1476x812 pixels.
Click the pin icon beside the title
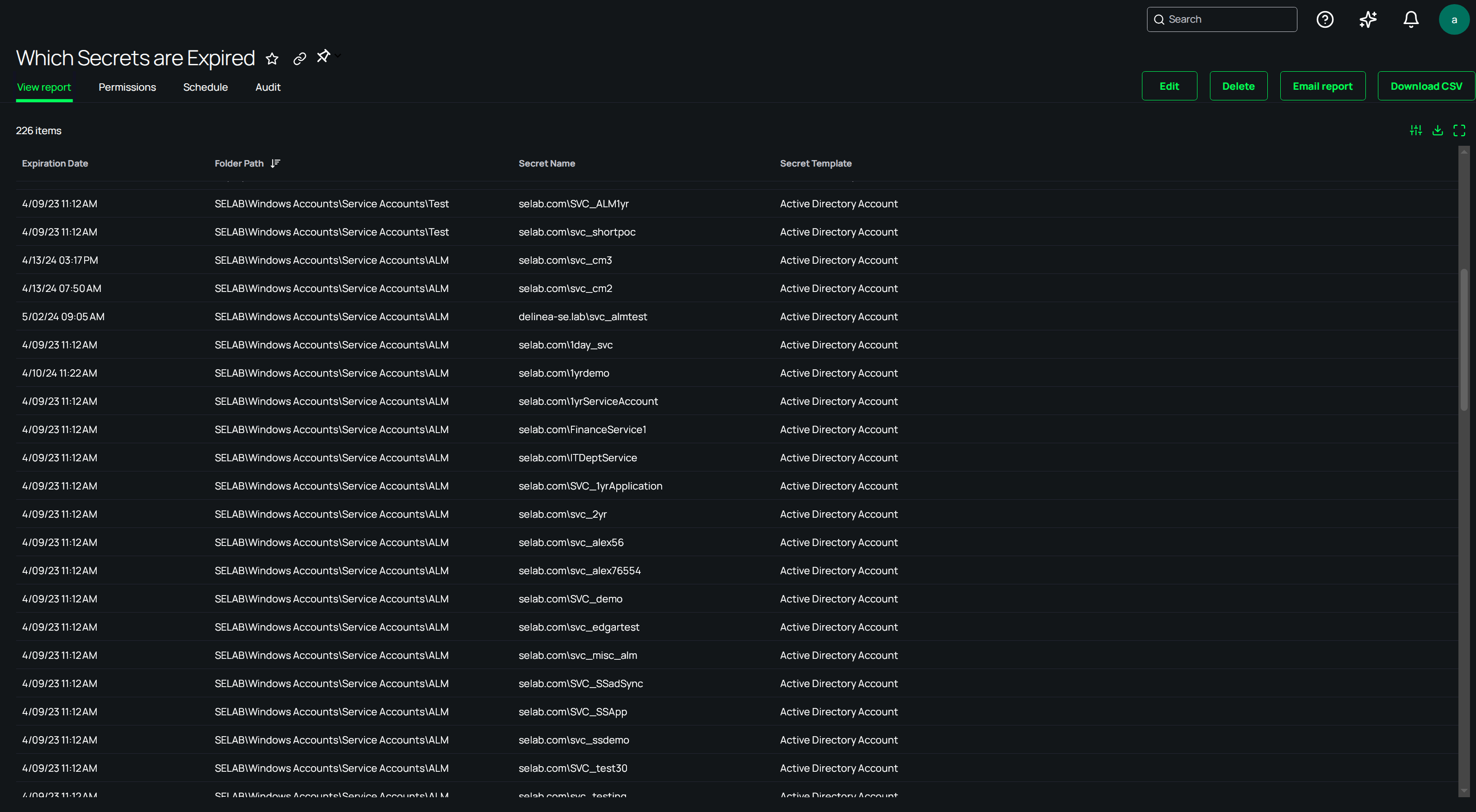click(323, 56)
